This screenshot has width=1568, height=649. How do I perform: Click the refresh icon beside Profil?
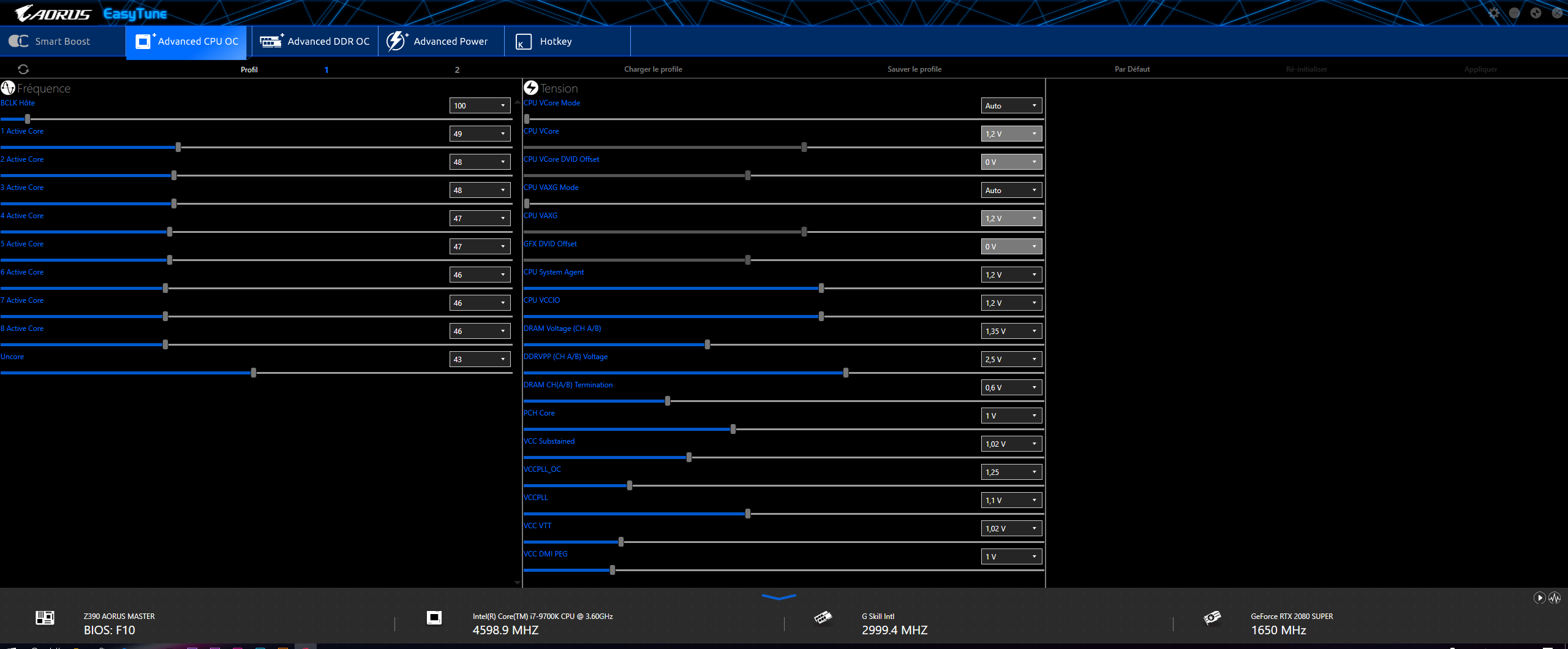click(23, 69)
